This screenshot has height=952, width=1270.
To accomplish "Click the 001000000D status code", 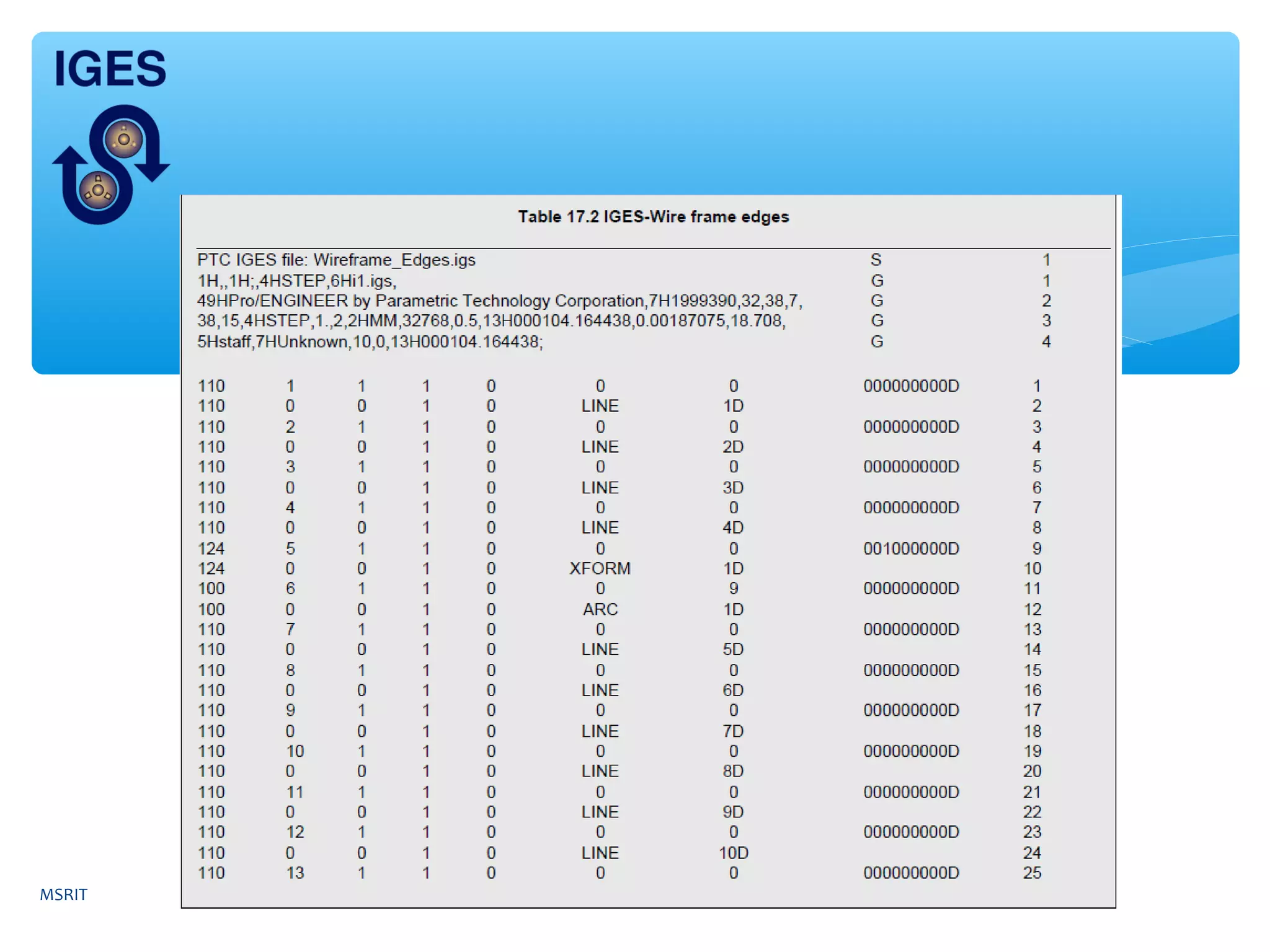I will coord(911,549).
